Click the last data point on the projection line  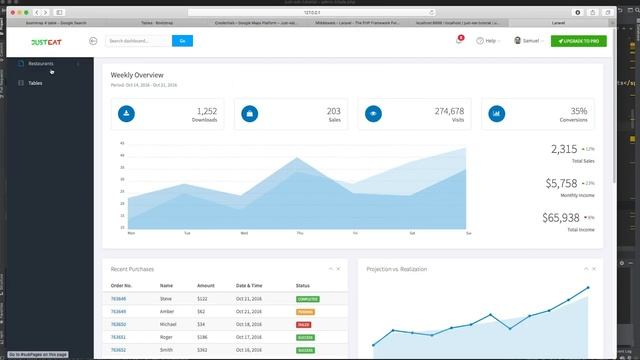pos(588,288)
